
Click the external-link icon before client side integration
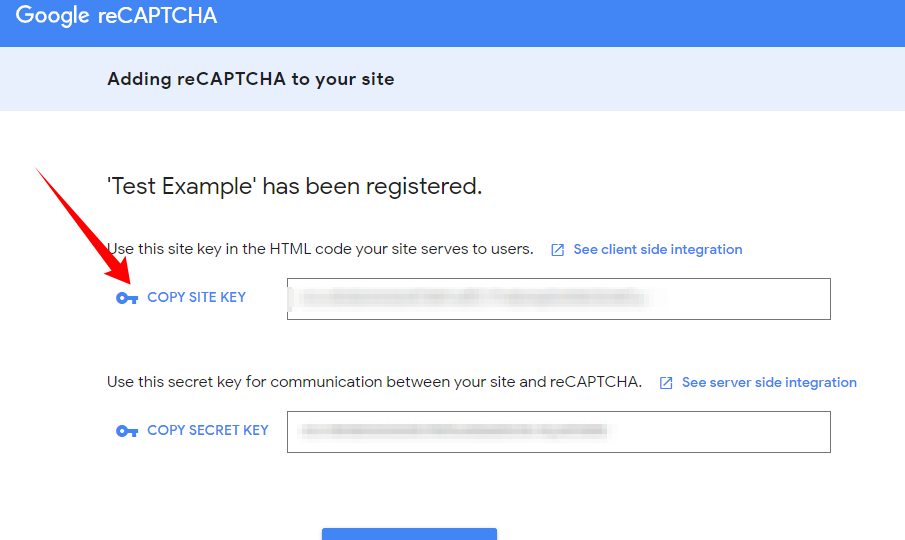pyautogui.click(x=558, y=250)
